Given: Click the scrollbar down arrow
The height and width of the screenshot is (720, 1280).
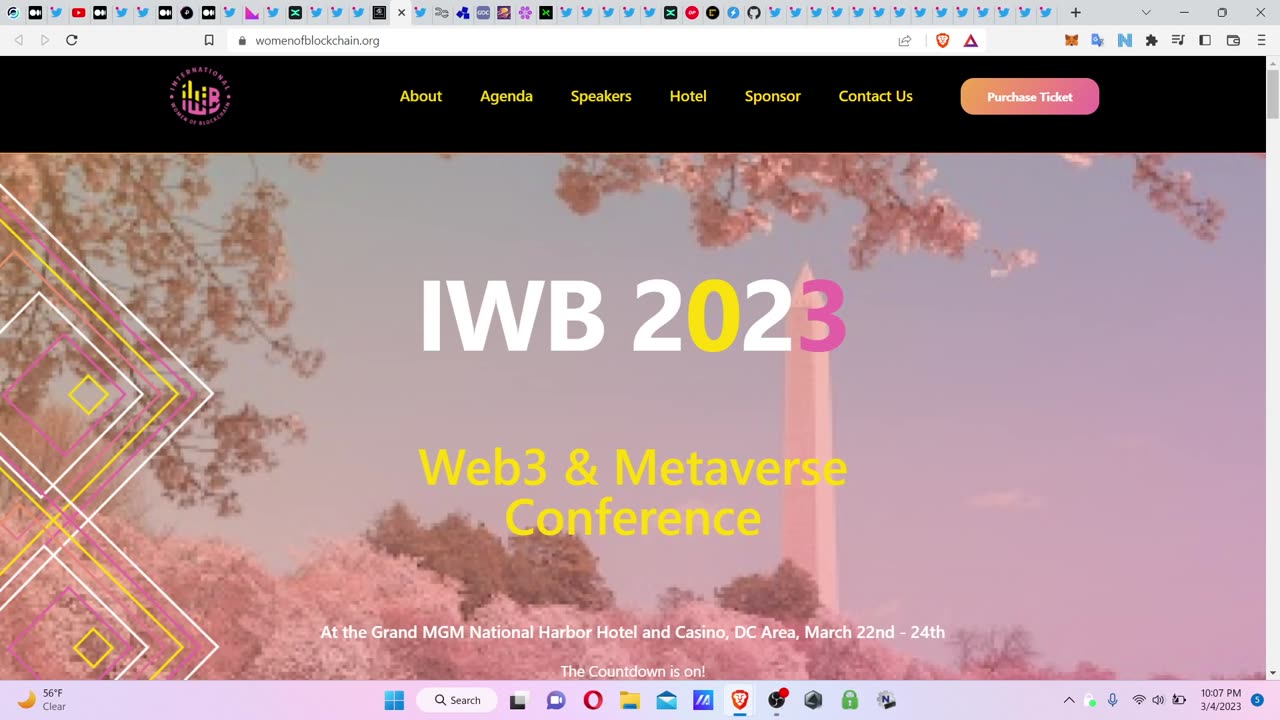Looking at the screenshot, I should pyautogui.click(x=1273, y=673).
